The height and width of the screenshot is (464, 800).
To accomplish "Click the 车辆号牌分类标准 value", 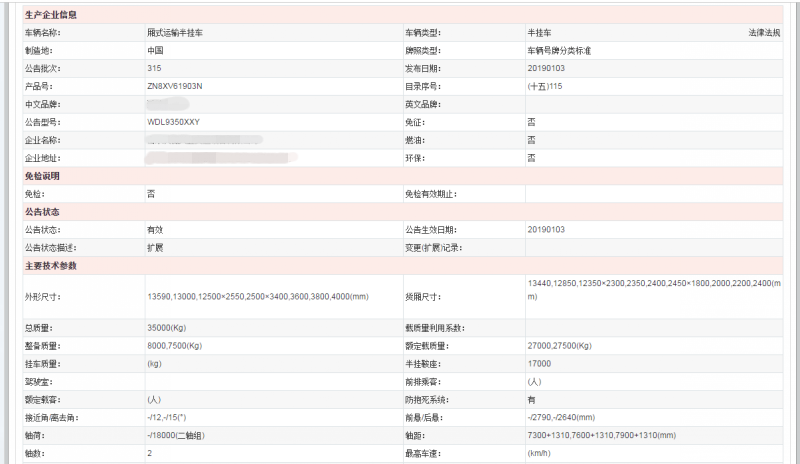I will pos(559,50).
